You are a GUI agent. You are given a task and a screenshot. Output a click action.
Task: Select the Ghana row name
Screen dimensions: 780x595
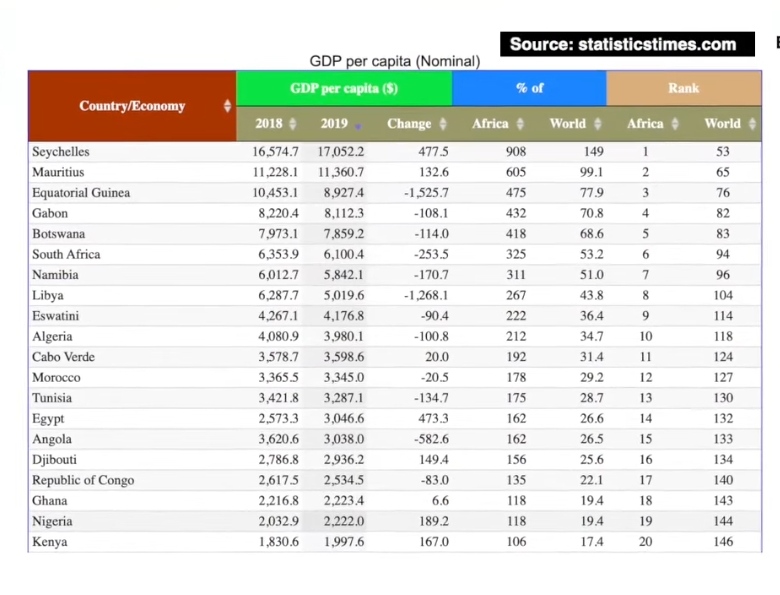point(50,500)
